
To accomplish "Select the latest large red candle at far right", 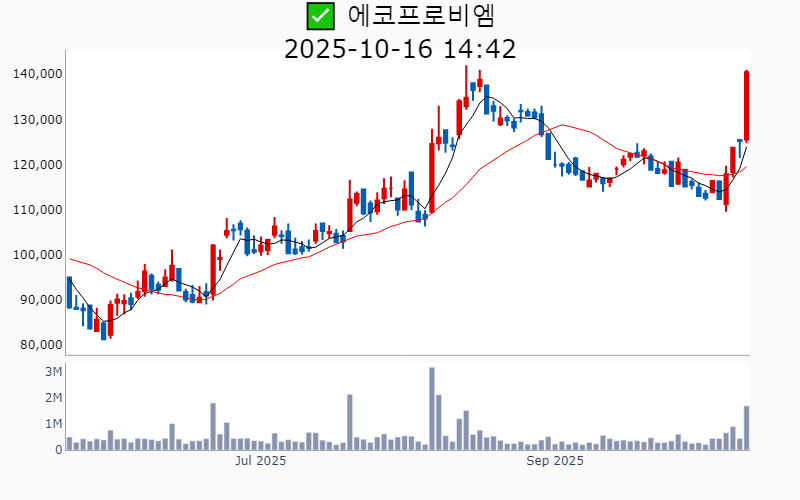I will 747,106.
